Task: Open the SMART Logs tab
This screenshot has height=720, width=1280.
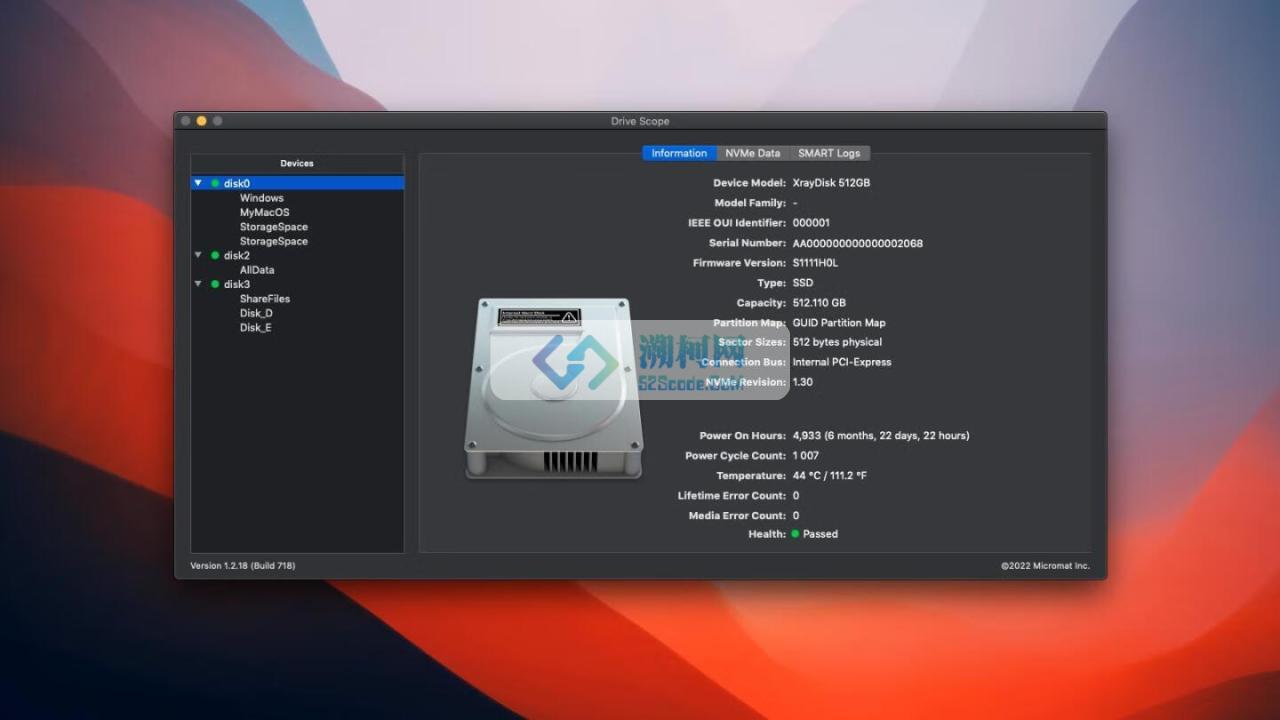Action: click(829, 153)
